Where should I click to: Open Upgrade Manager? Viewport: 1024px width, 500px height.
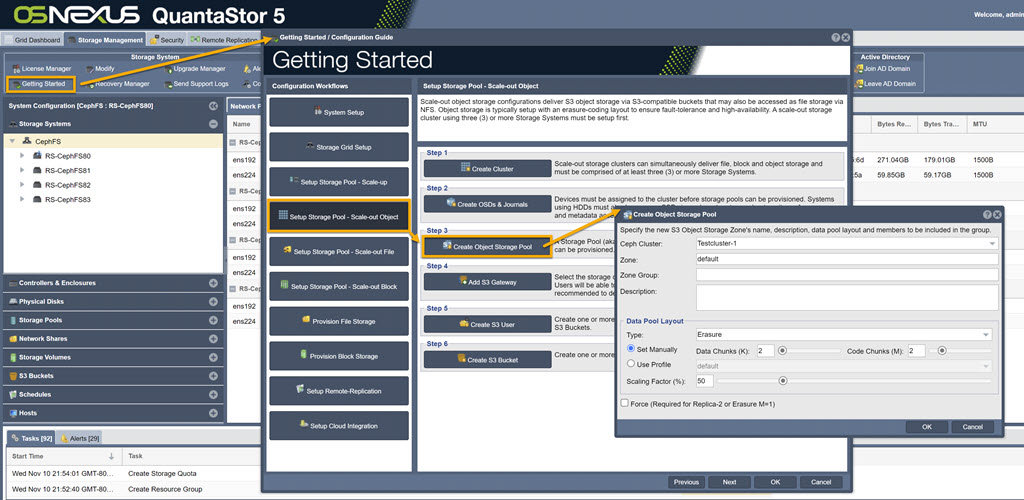194,69
